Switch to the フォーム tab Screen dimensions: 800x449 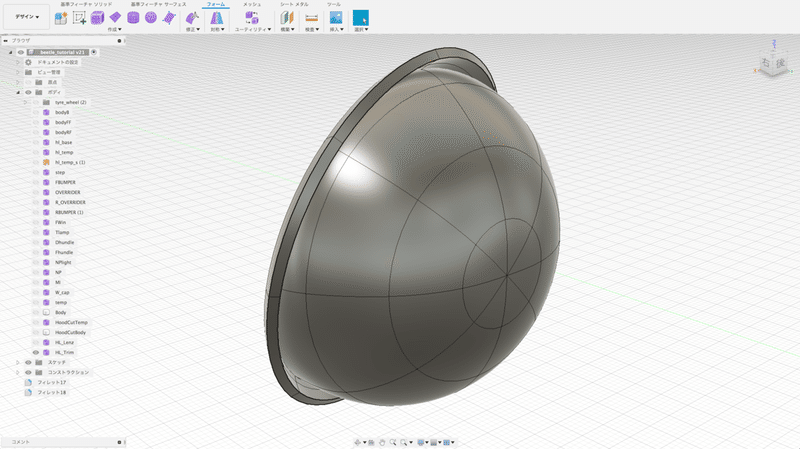pos(215,4)
